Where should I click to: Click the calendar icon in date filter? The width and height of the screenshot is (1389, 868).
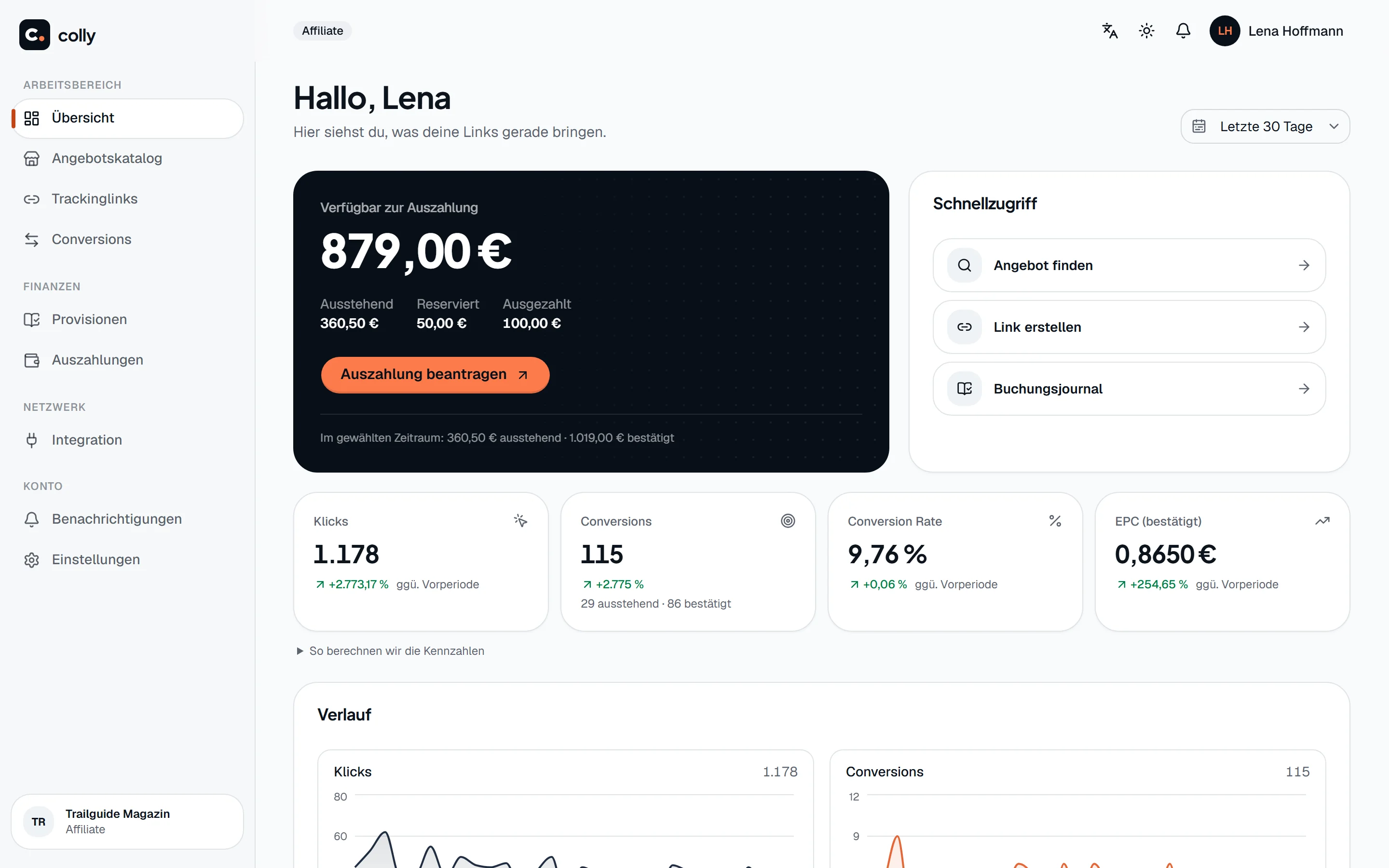[x=1199, y=126]
